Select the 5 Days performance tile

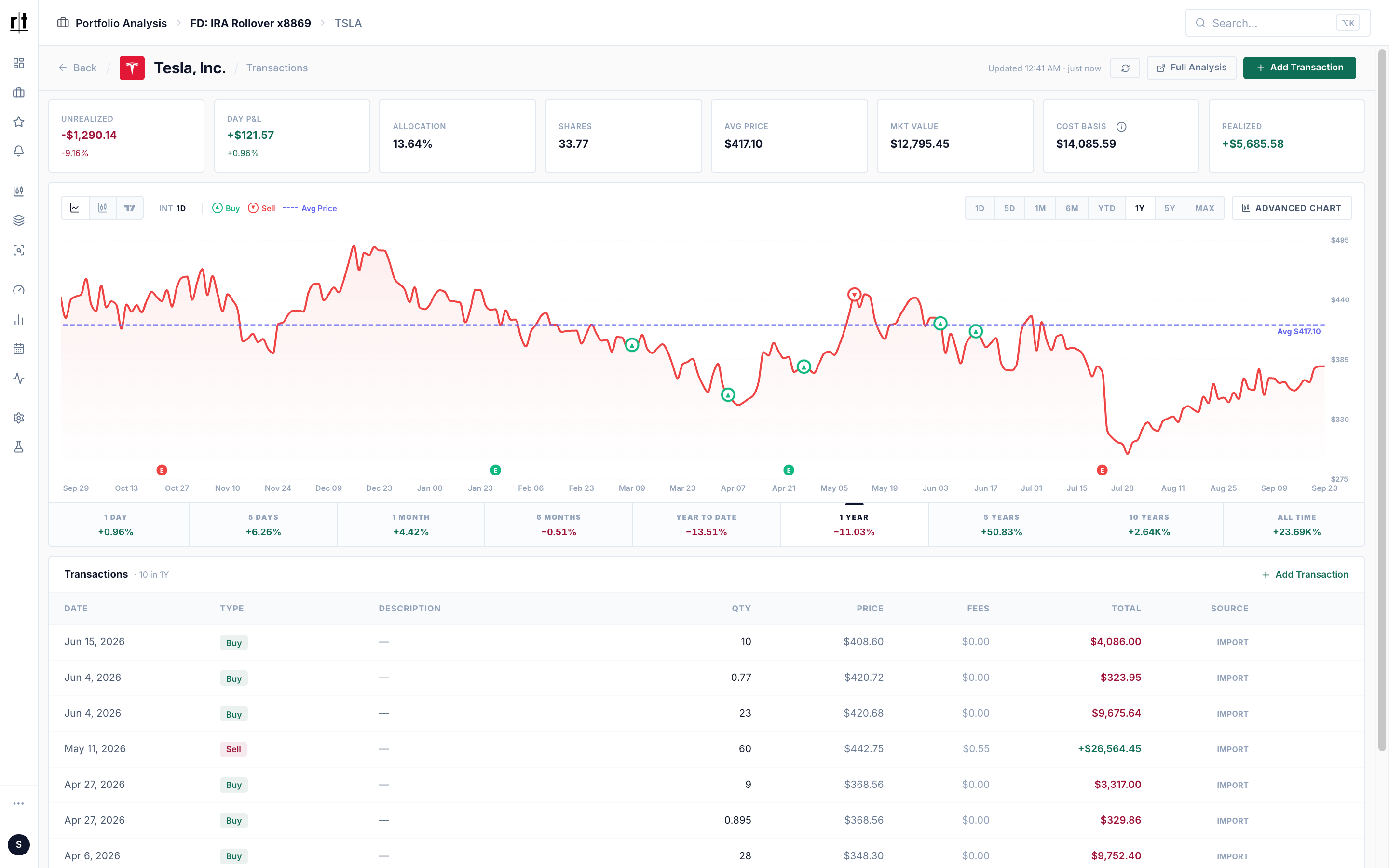point(263,525)
